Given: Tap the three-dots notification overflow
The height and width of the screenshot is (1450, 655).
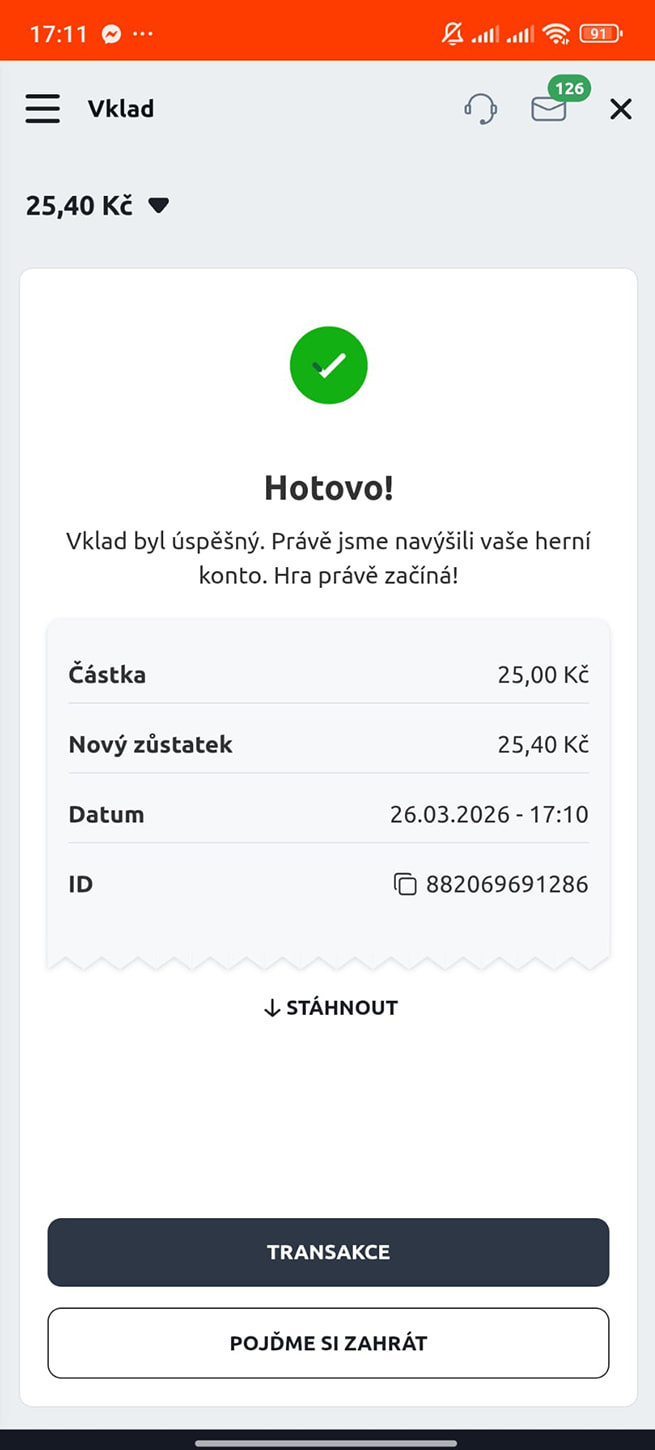Looking at the screenshot, I should point(143,34).
